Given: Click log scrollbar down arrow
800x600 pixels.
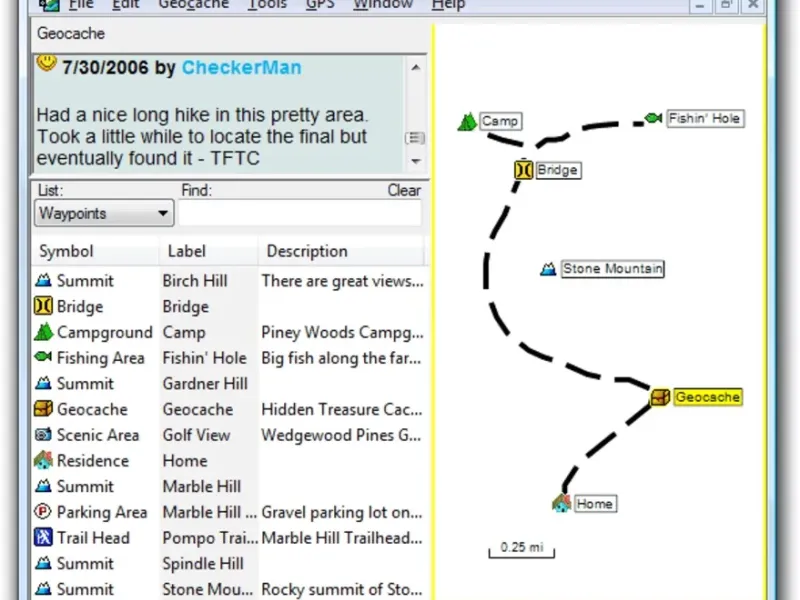Looking at the screenshot, I should click(x=416, y=161).
